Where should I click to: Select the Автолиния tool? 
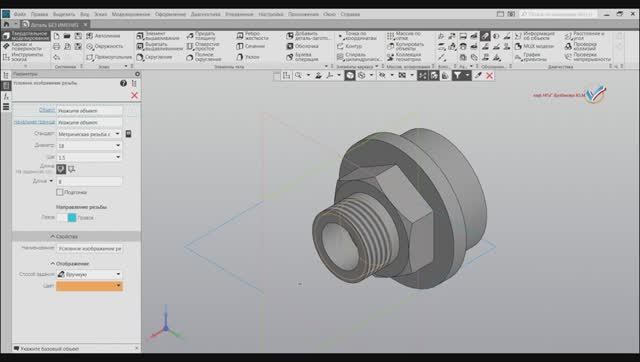coord(103,36)
